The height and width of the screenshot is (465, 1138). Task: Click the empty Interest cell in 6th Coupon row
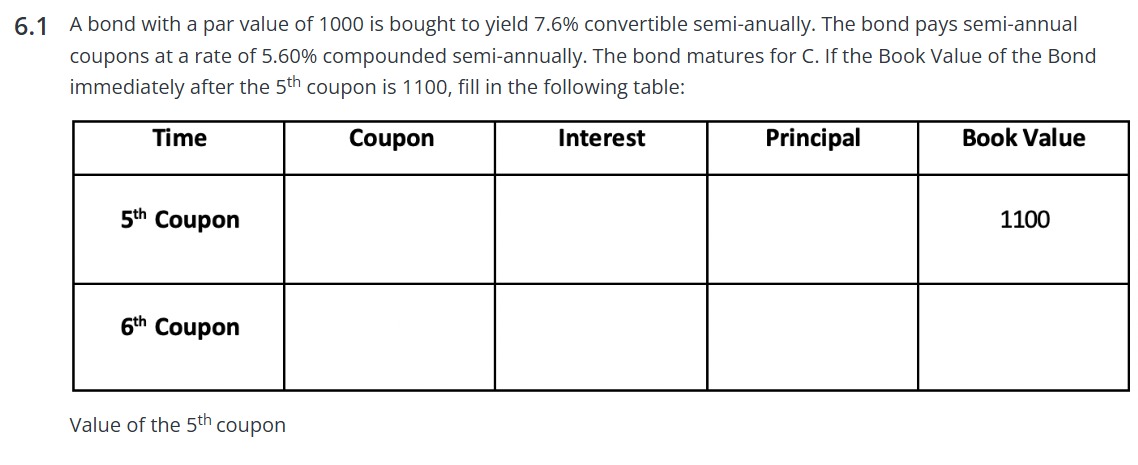click(600, 337)
